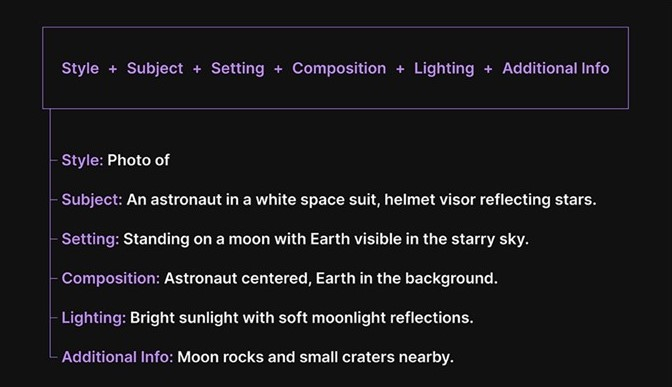Click 'Composition' in the header formula

pyautogui.click(x=339, y=69)
